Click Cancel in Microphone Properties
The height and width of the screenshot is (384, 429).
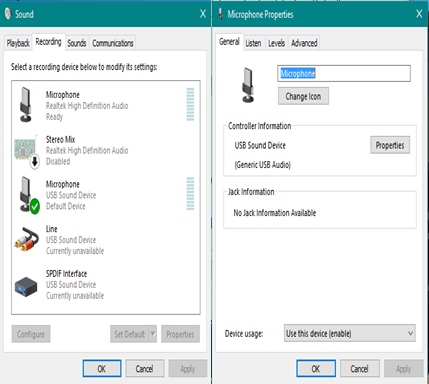359,369
